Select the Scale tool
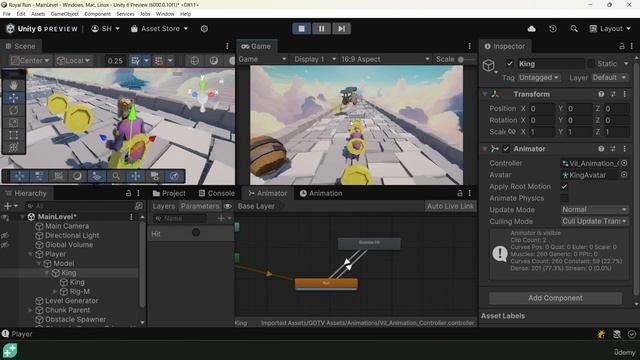 coord(13,122)
